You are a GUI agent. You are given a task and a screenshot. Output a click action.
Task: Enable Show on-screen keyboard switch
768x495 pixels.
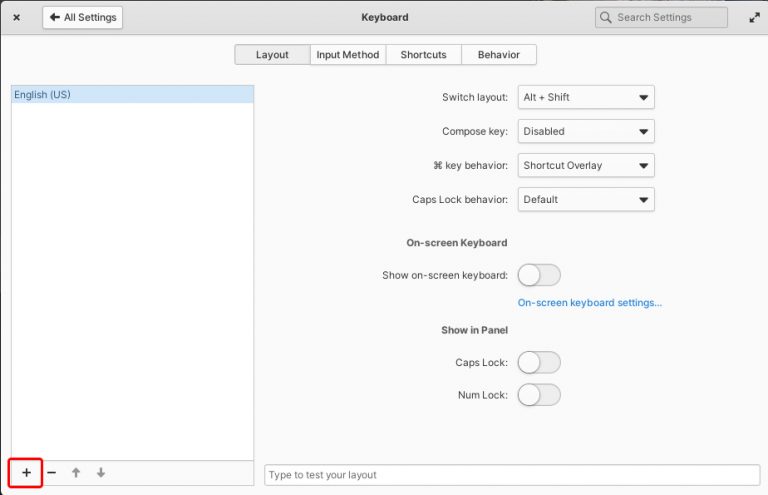coord(539,275)
